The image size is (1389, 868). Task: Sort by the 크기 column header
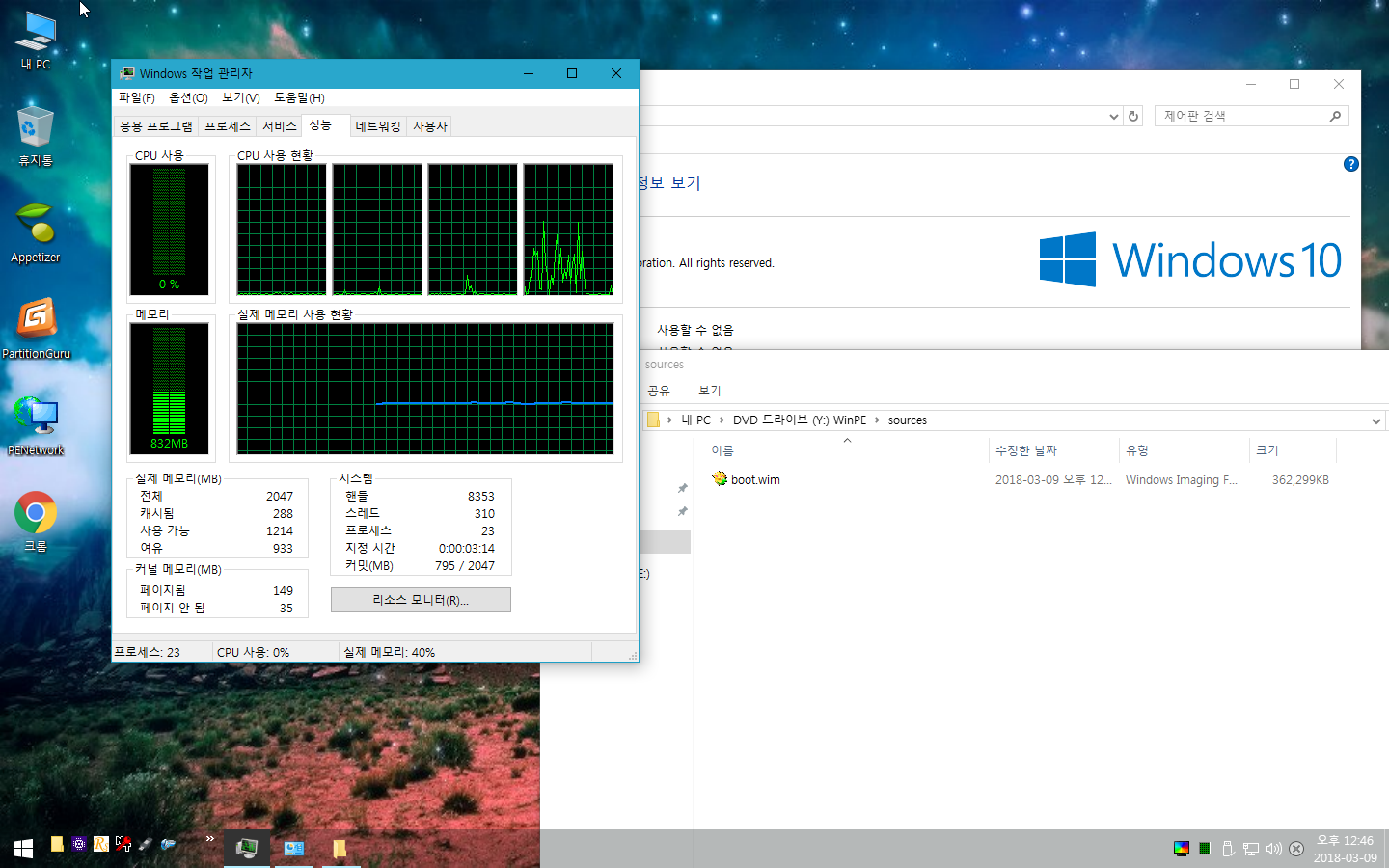pyautogui.click(x=1293, y=450)
